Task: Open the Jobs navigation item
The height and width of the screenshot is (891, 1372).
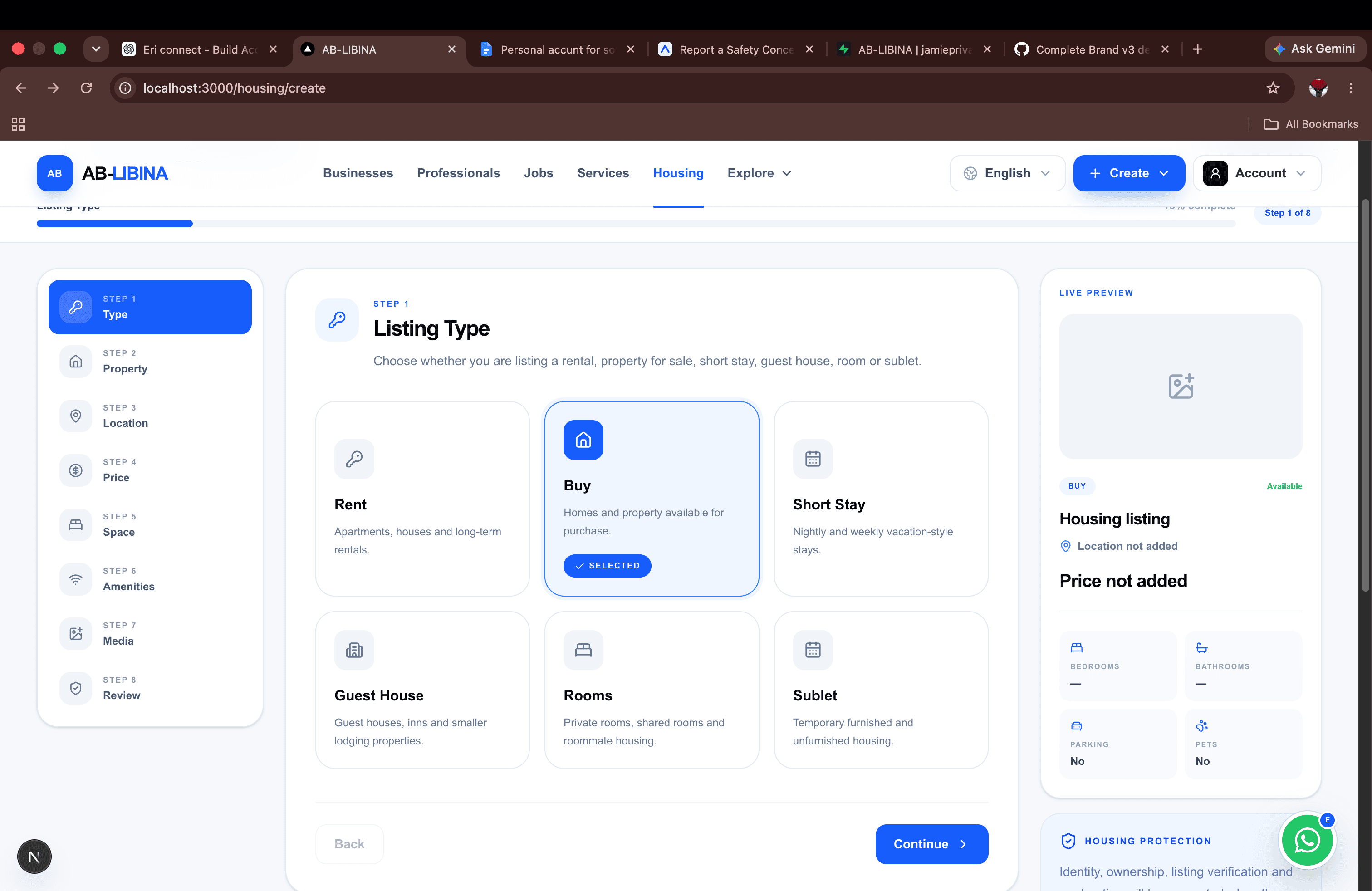Action: [539, 173]
